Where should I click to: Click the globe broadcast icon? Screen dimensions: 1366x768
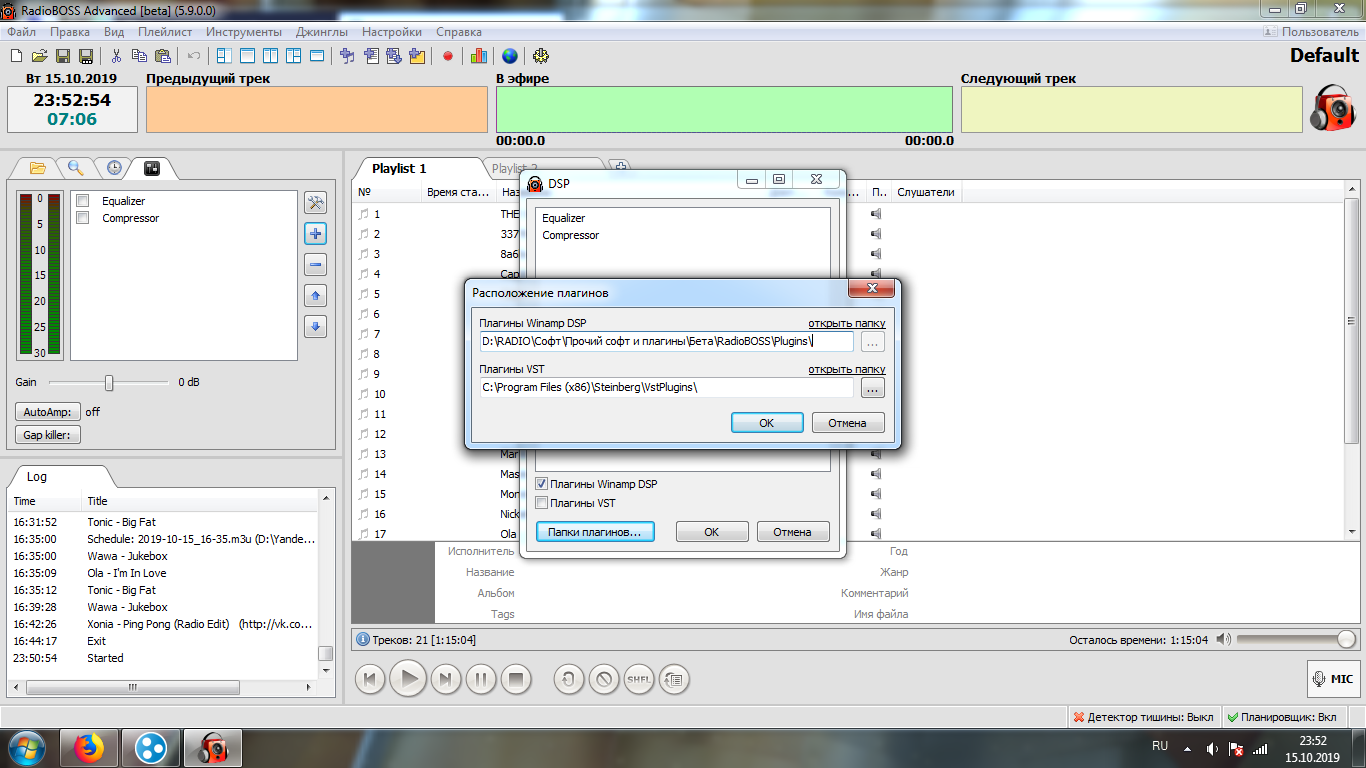[510, 56]
